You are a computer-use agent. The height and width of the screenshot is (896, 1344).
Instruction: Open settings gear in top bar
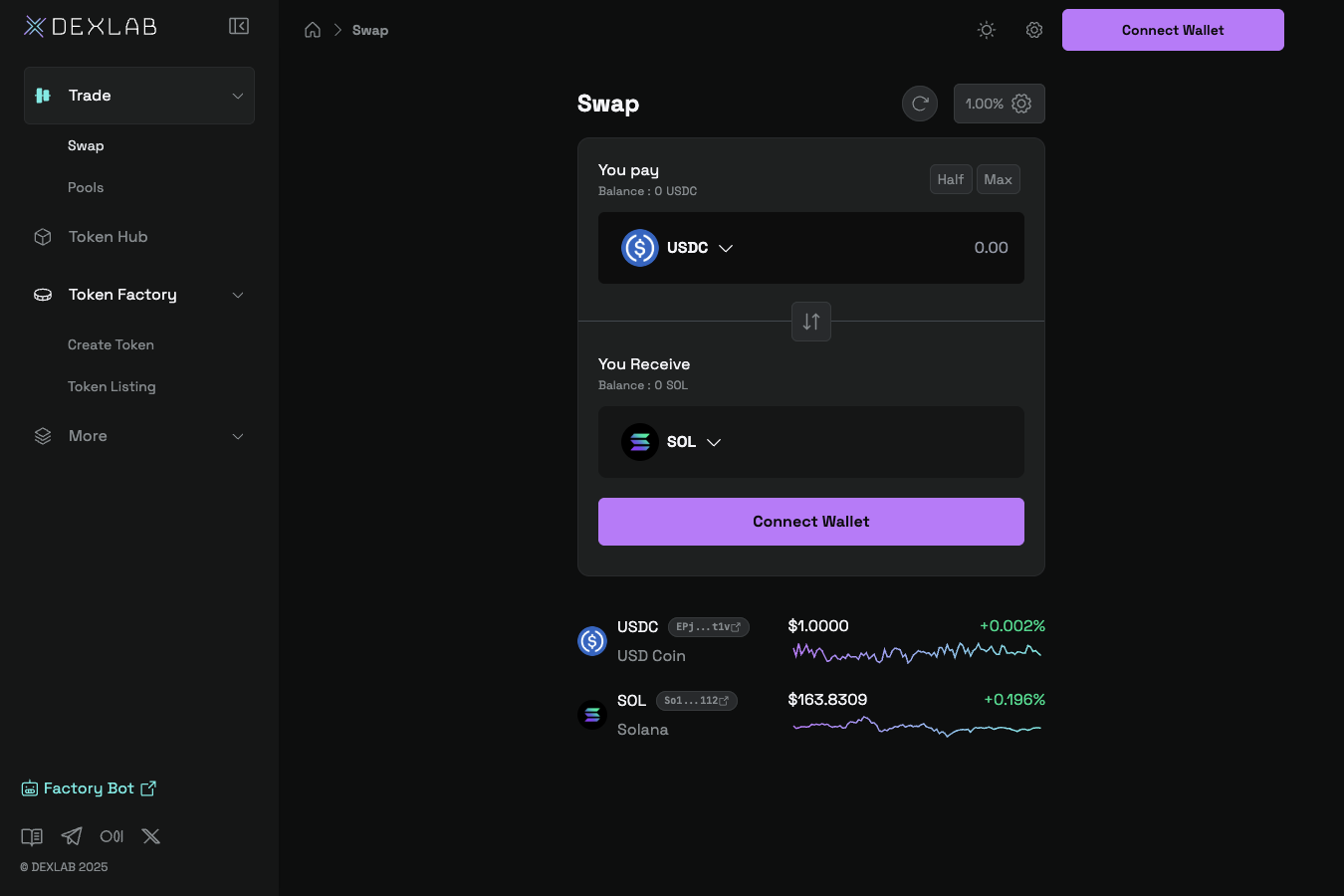pyautogui.click(x=1034, y=30)
